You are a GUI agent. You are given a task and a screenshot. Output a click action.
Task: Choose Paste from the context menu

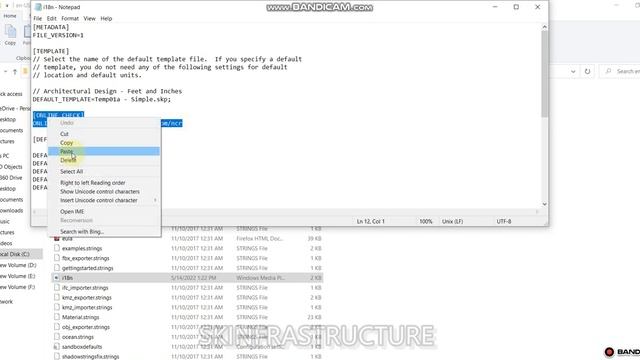pyautogui.click(x=104, y=151)
